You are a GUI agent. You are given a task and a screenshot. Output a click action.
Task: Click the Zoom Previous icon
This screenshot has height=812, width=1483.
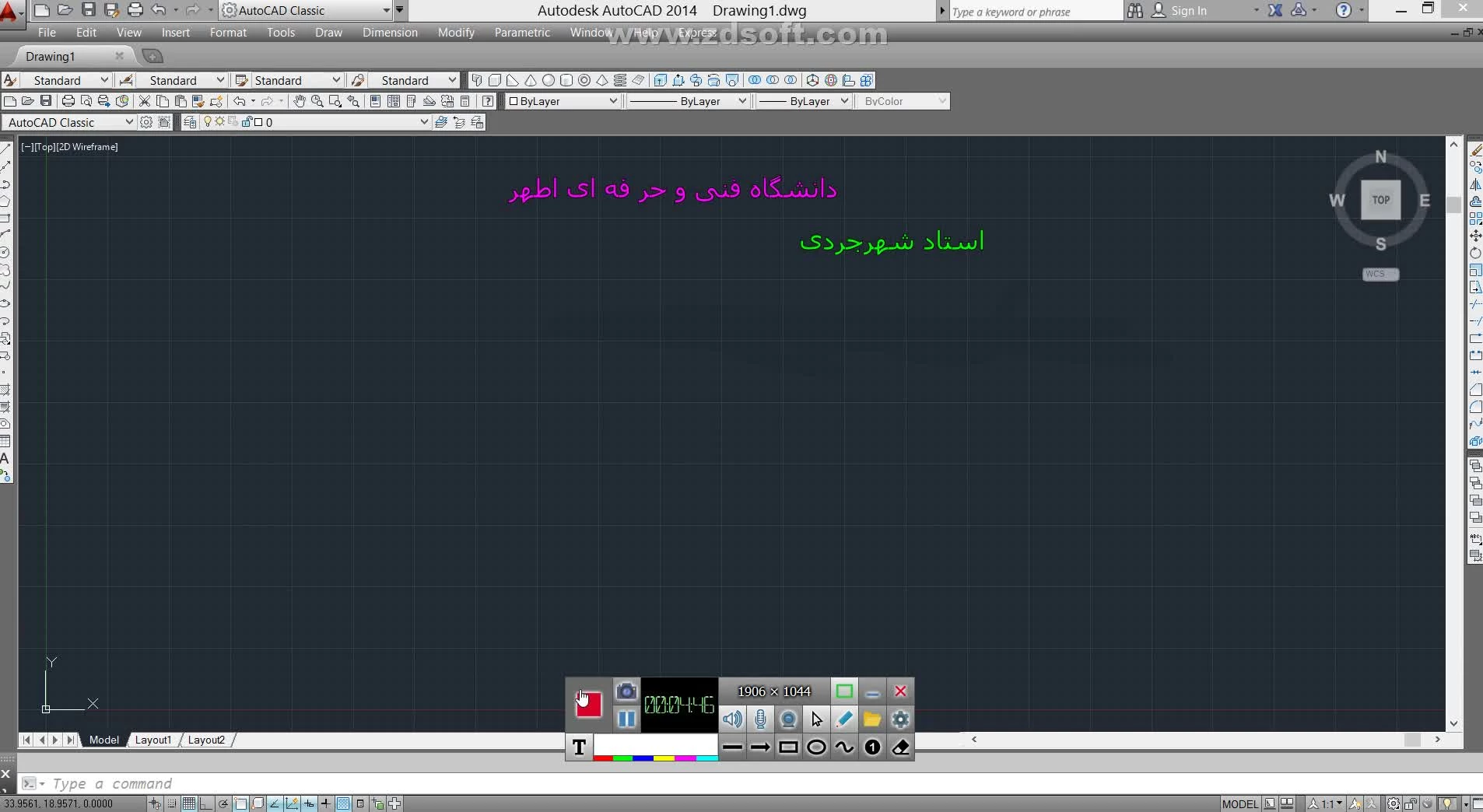354,101
